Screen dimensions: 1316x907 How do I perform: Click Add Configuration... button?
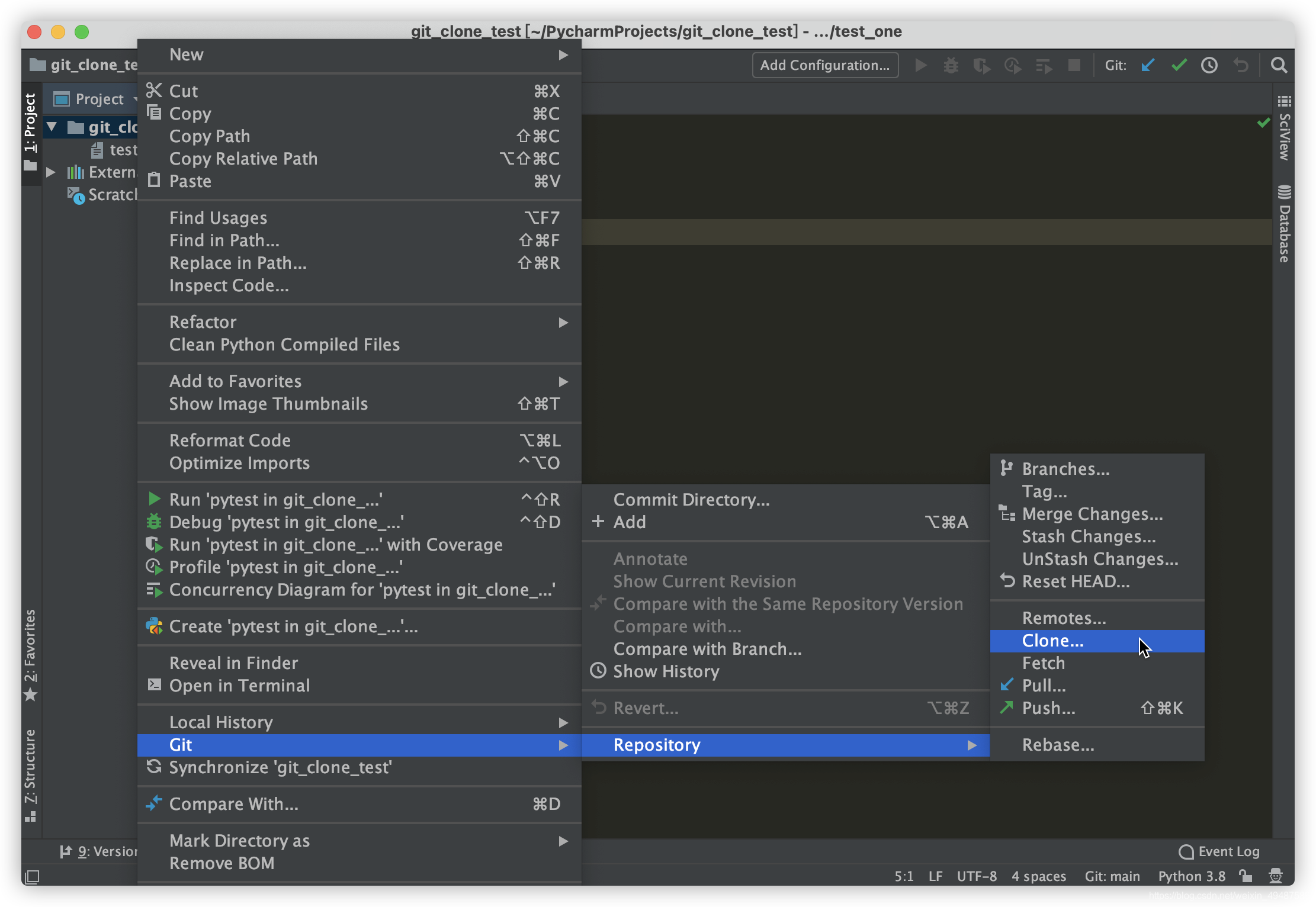point(825,65)
